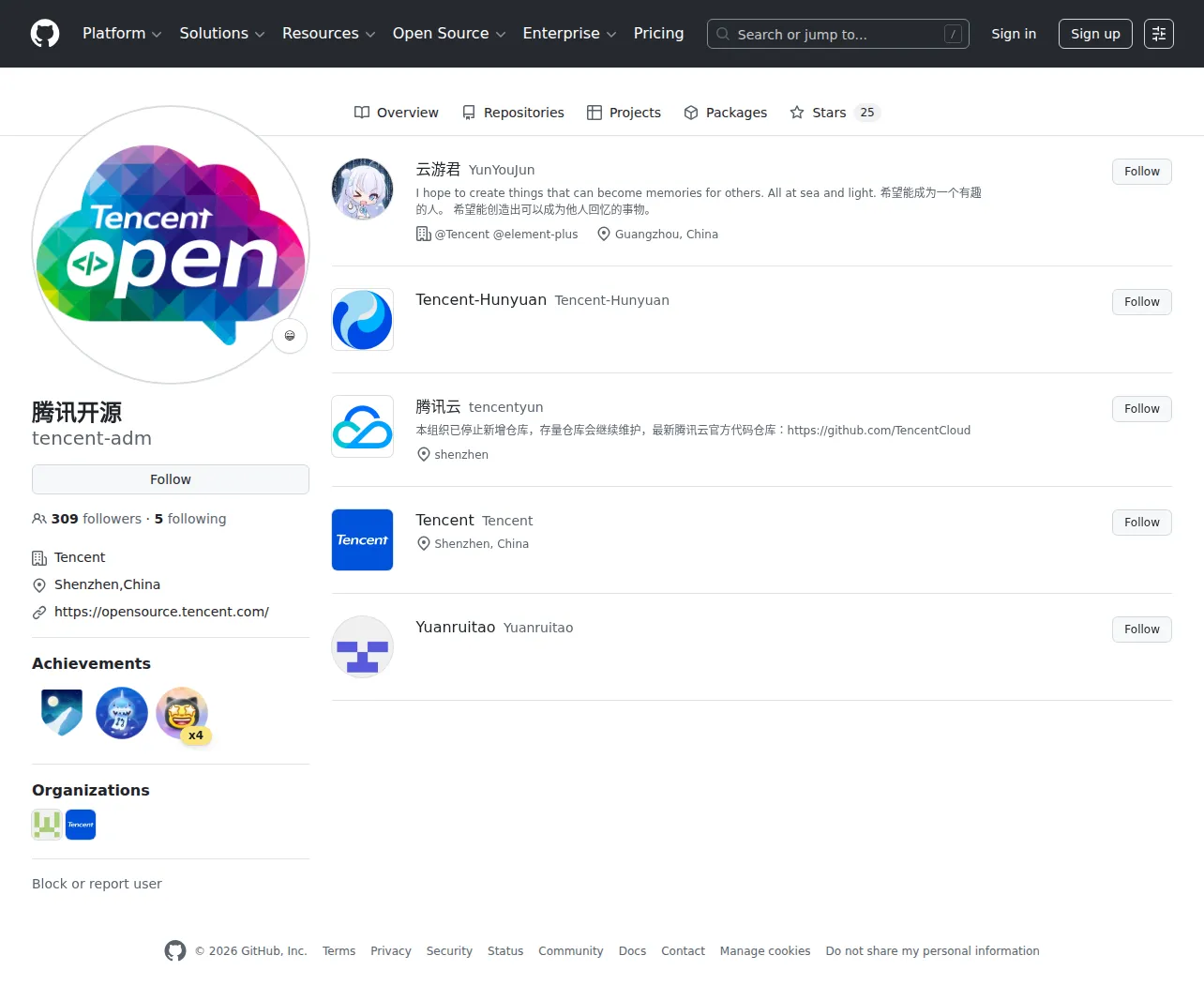The width and height of the screenshot is (1204, 1001).
Task: Follow tencentyun
Action: coord(1142,409)
